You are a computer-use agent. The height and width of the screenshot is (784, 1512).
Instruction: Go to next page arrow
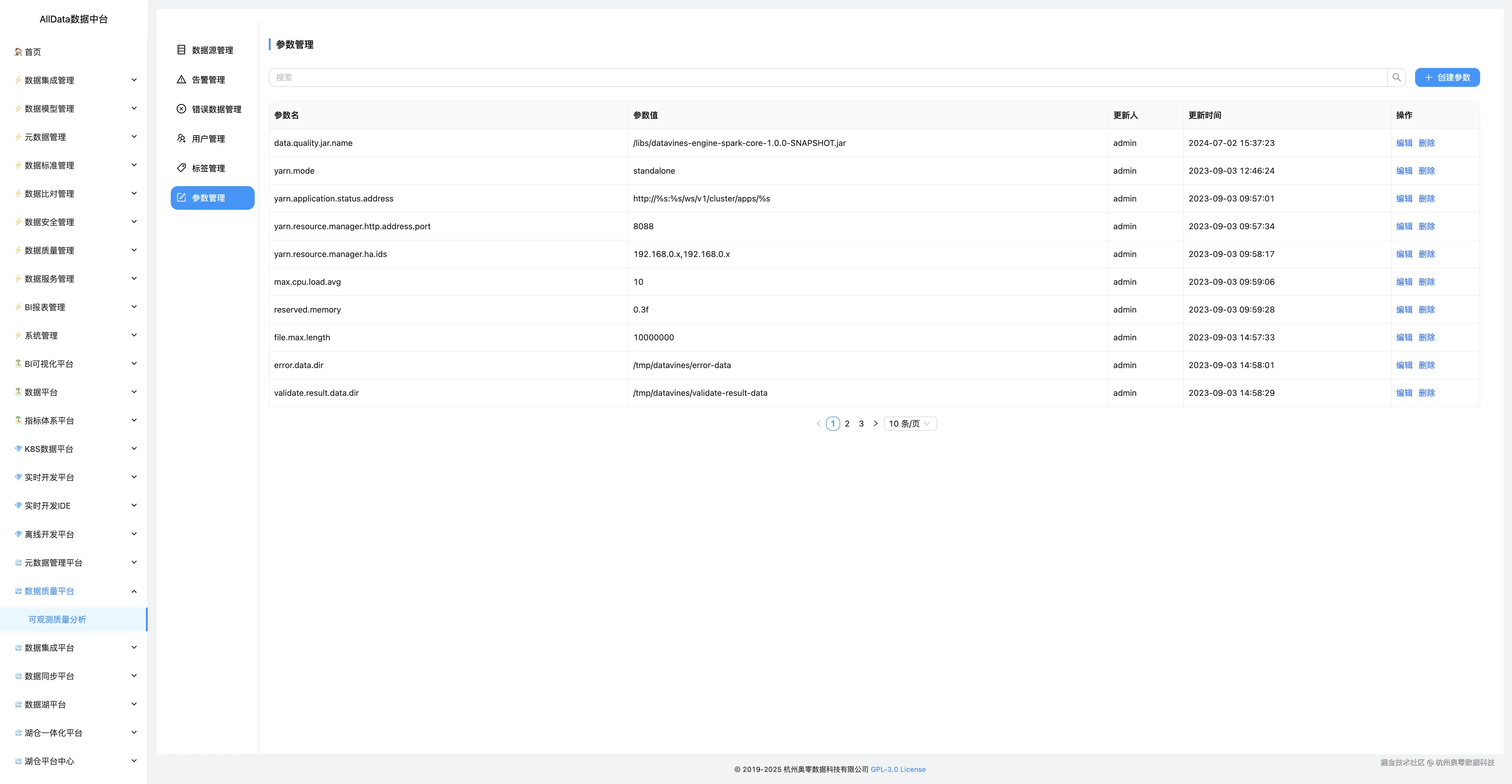[875, 424]
